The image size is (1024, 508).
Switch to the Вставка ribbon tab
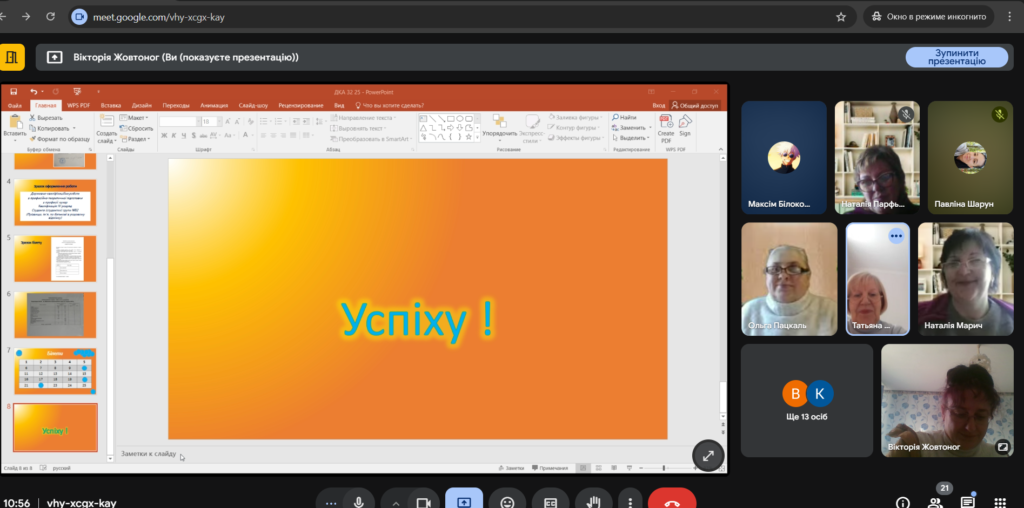pyautogui.click(x=111, y=105)
